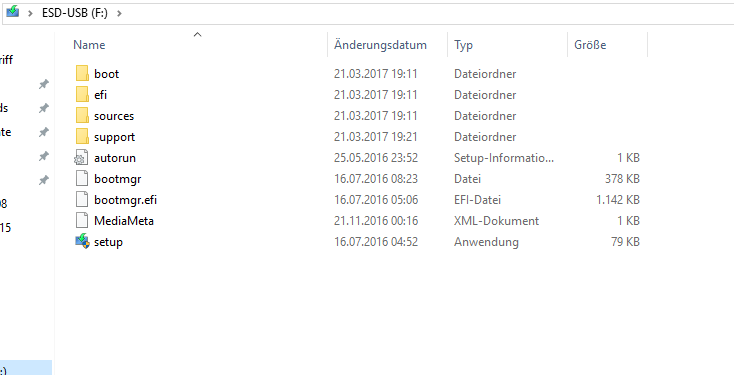Click the setup application icon
This screenshot has height=375, width=734.
[x=82, y=242]
